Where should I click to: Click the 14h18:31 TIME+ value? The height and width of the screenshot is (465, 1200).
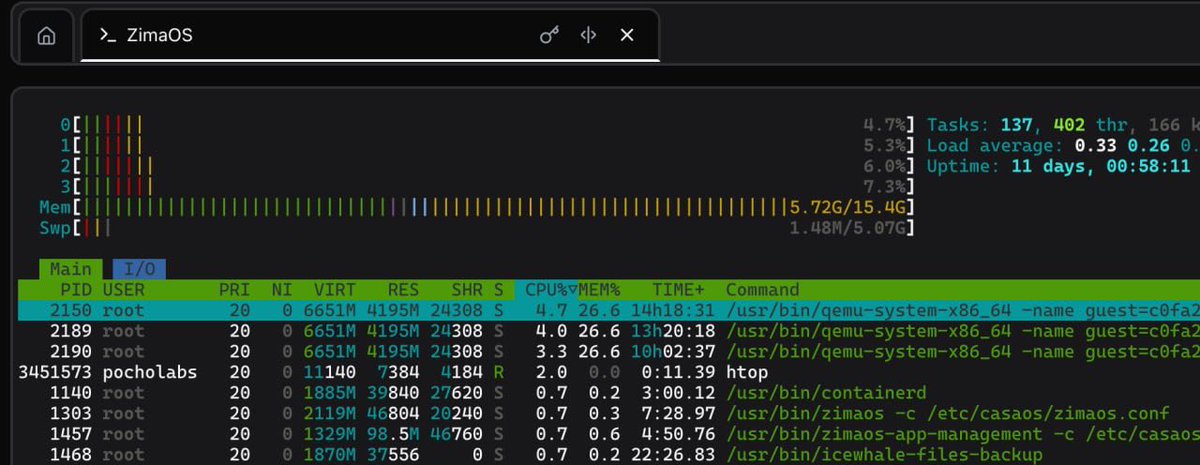(x=674, y=310)
